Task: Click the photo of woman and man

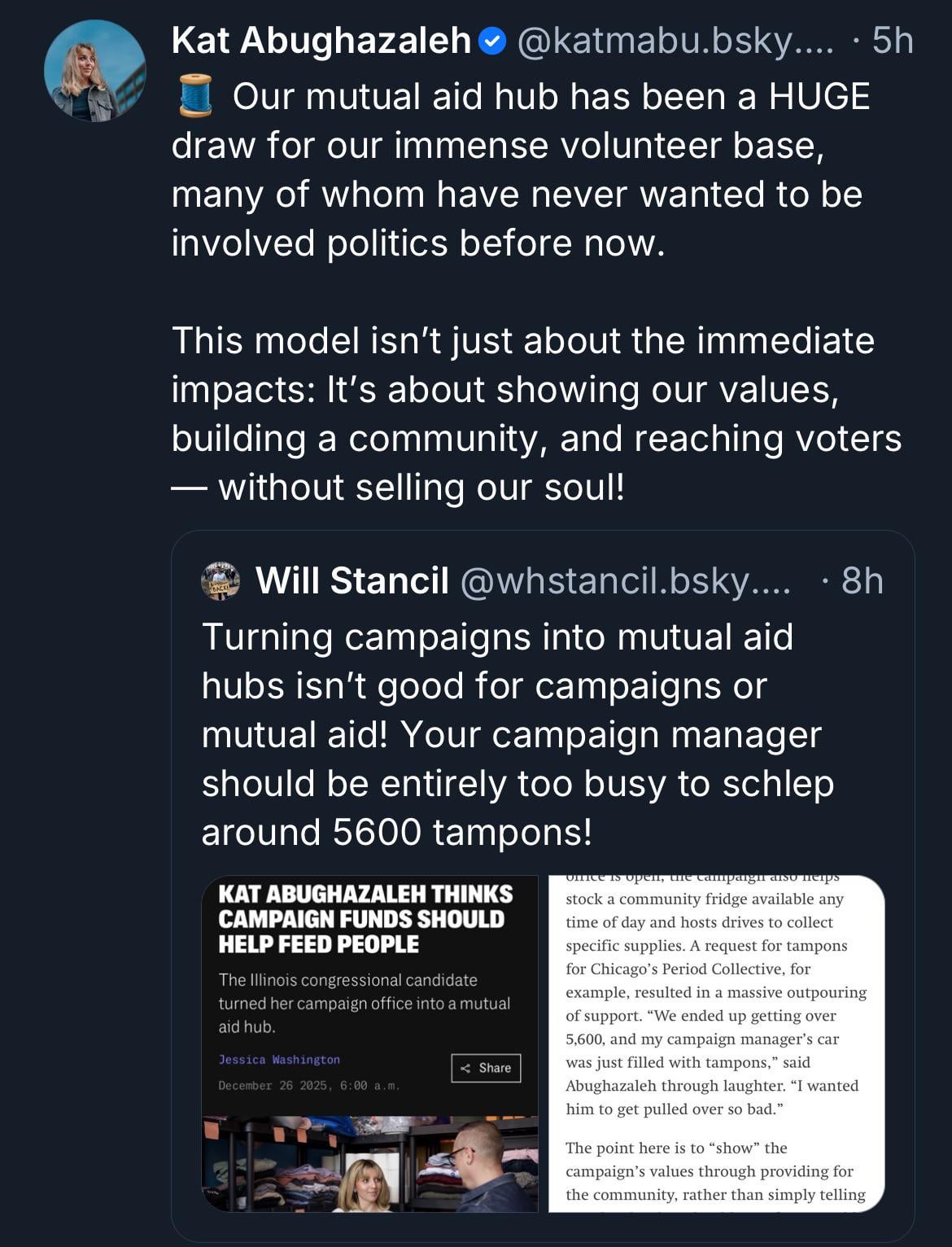Action: click(x=369, y=1164)
